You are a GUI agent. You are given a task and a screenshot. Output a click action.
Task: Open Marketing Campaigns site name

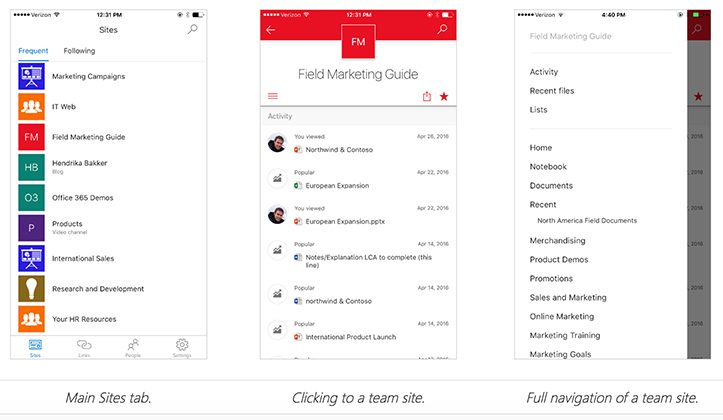89,76
